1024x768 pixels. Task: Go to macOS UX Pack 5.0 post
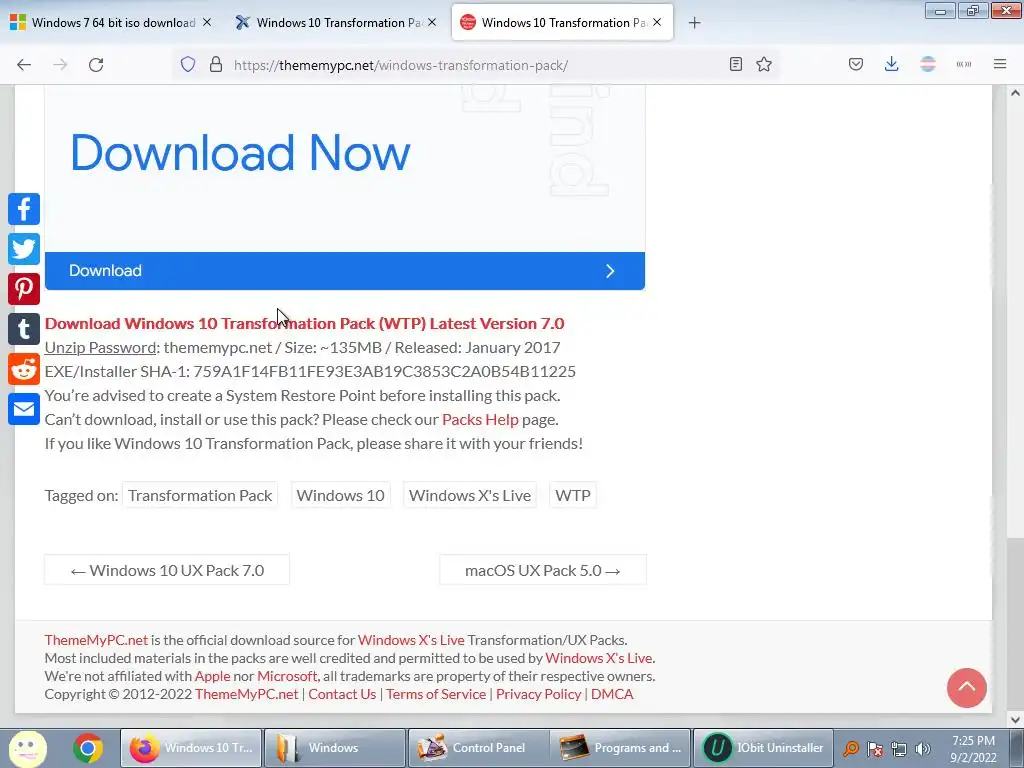tap(543, 570)
